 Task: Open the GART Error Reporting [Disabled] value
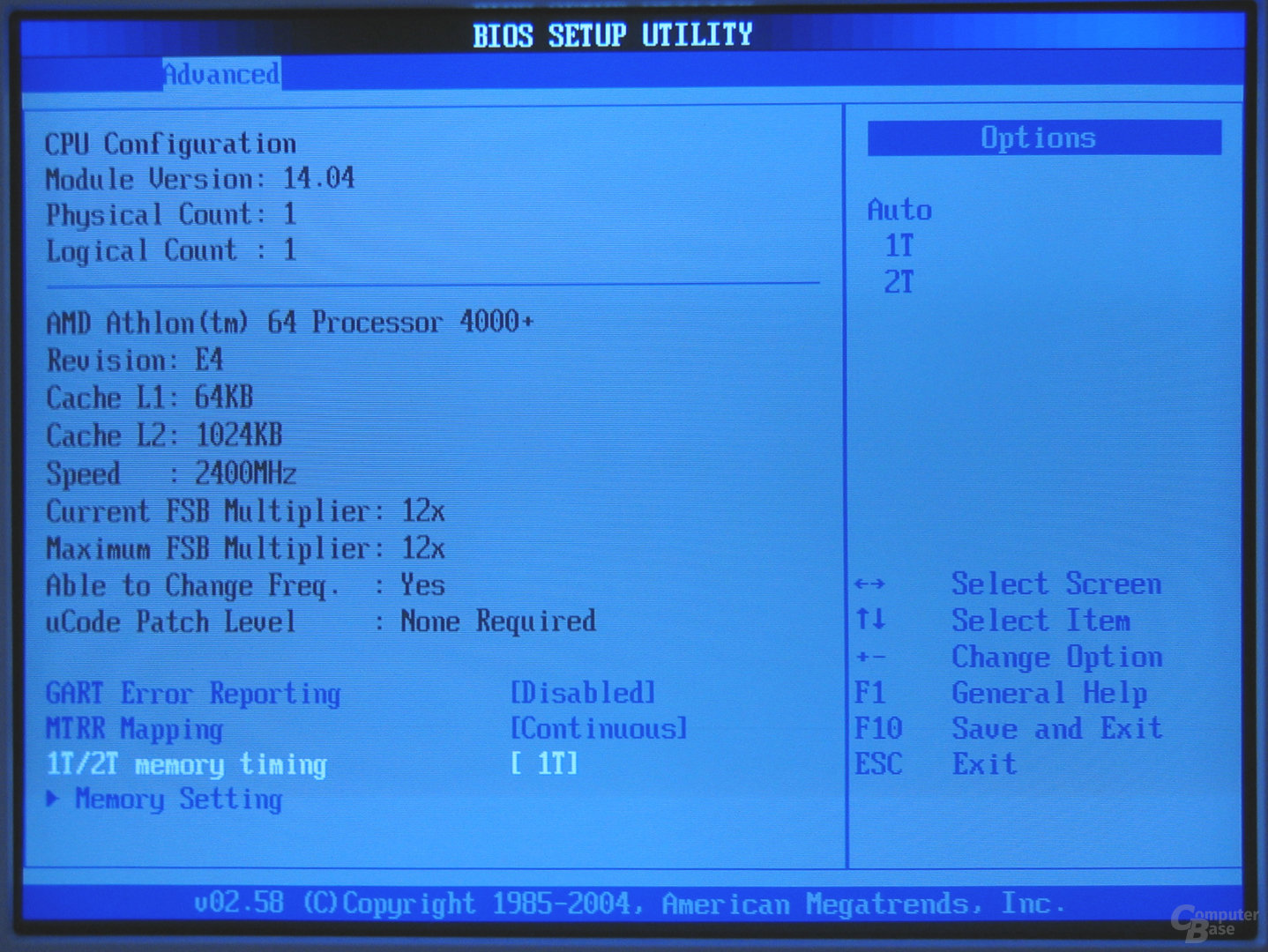583,693
